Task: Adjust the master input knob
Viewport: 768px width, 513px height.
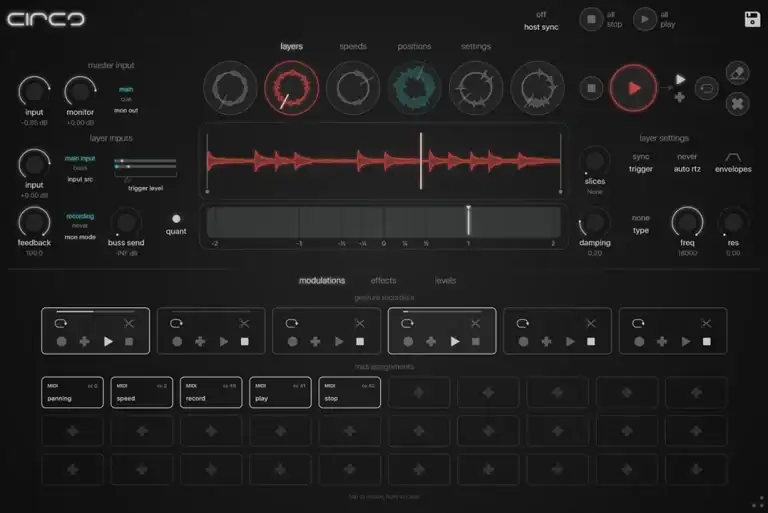Action: [x=34, y=92]
